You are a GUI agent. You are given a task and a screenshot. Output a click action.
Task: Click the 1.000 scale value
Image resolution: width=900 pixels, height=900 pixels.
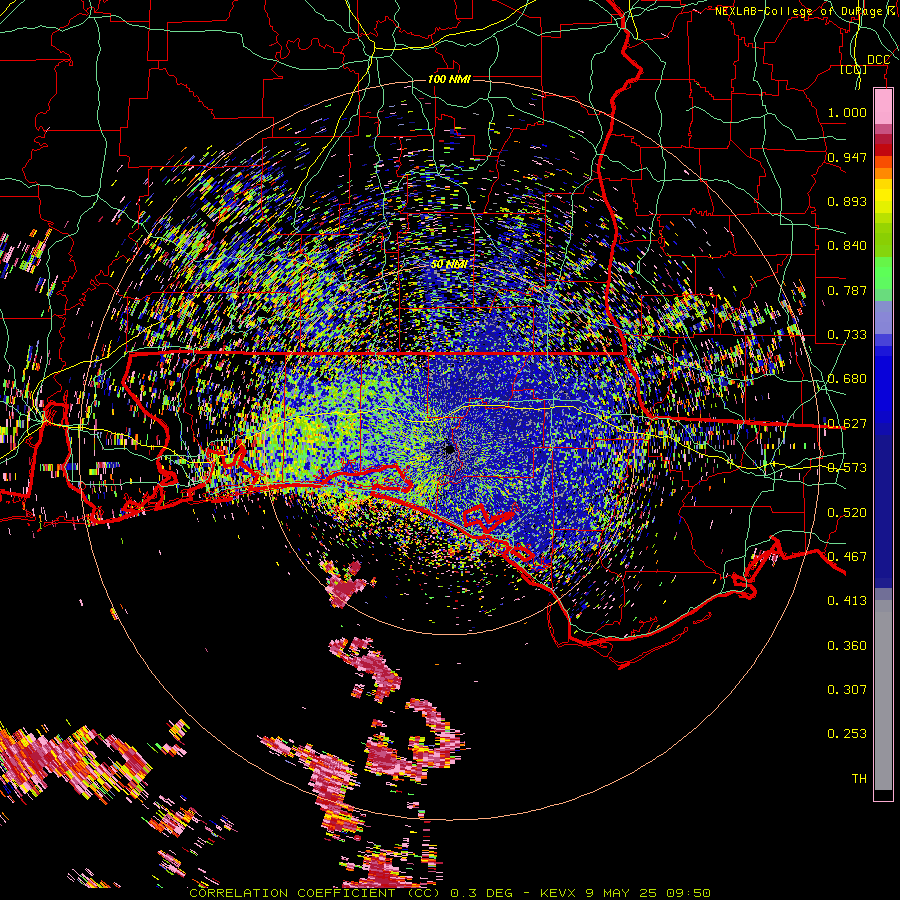847,112
